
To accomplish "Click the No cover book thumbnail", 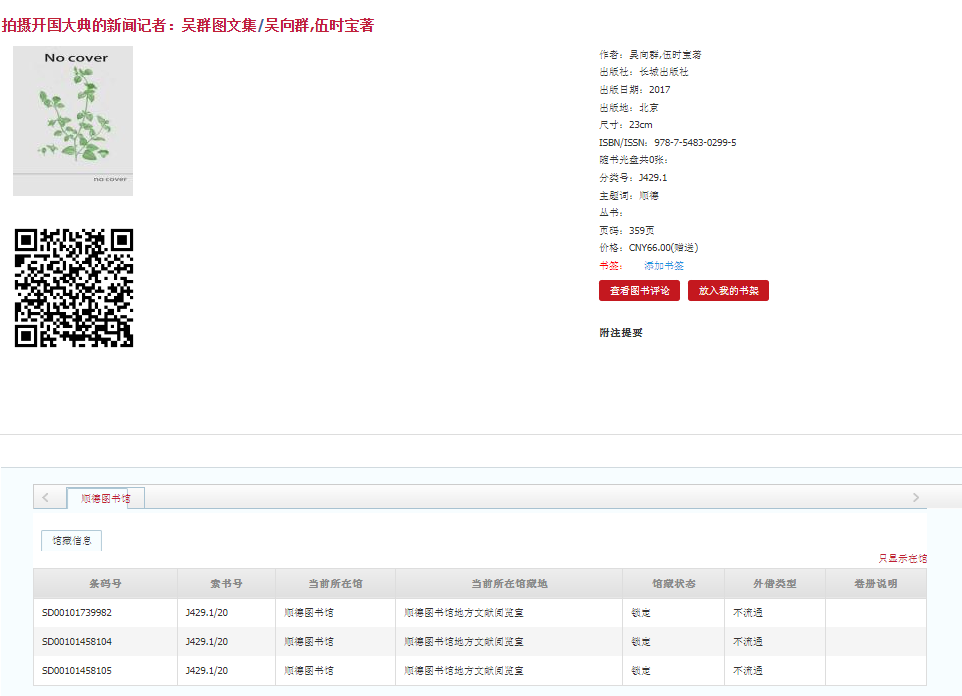I will pyautogui.click(x=73, y=121).
